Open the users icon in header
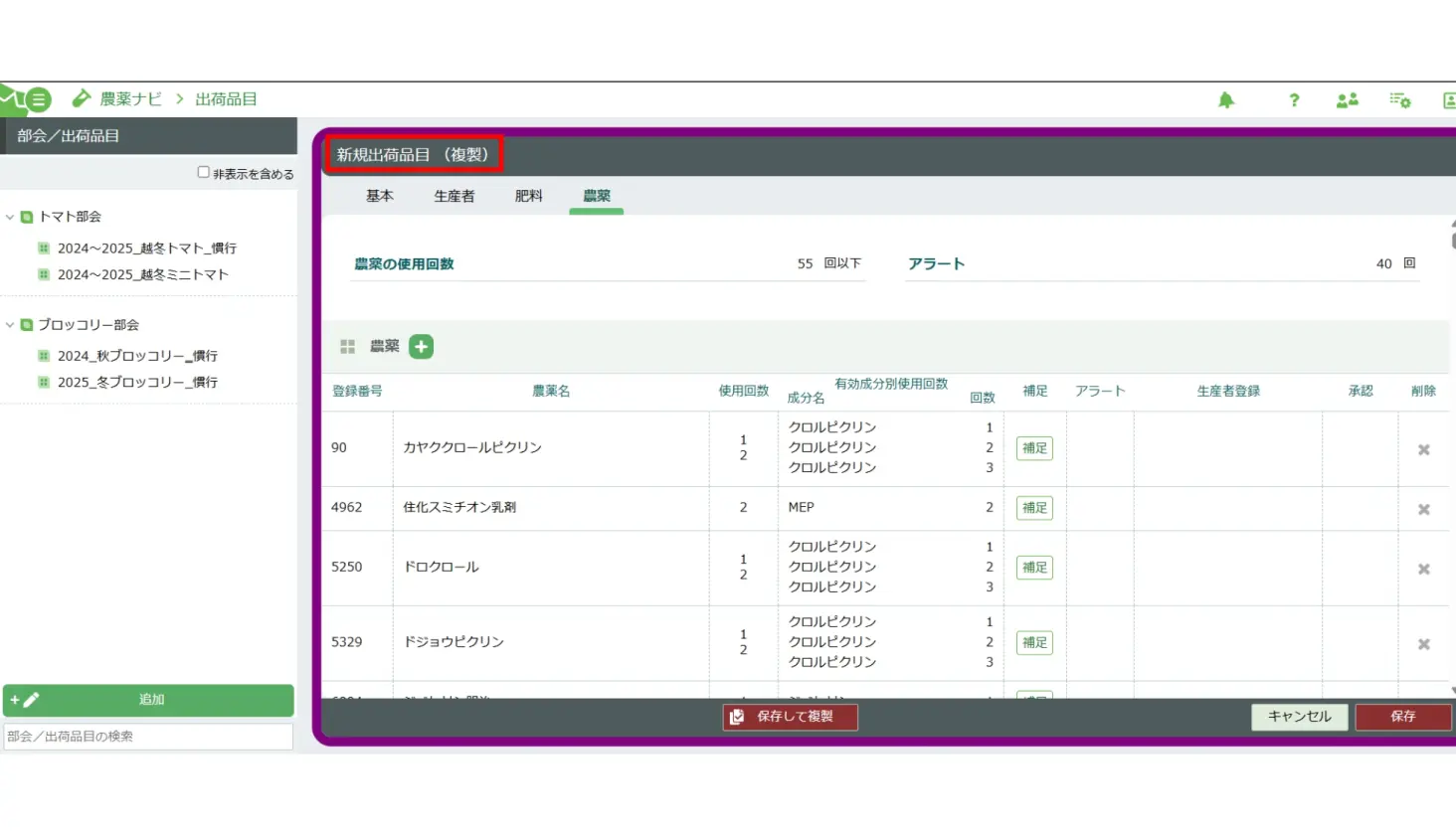This screenshot has height=835, width=1456. 1347,100
